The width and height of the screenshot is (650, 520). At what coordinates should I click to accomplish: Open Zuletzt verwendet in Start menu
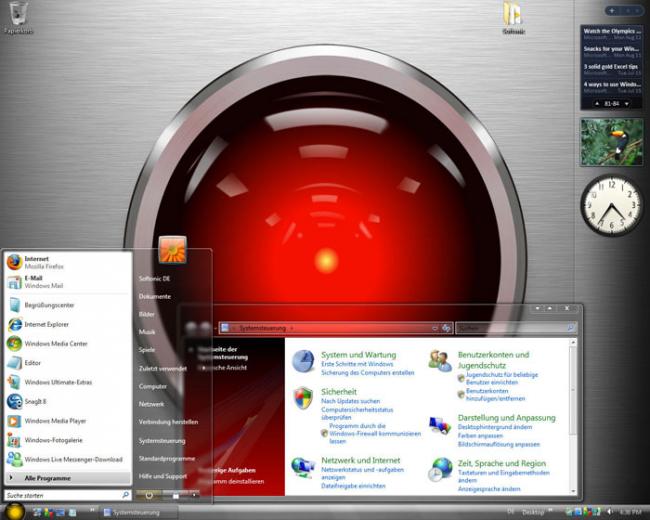163,368
